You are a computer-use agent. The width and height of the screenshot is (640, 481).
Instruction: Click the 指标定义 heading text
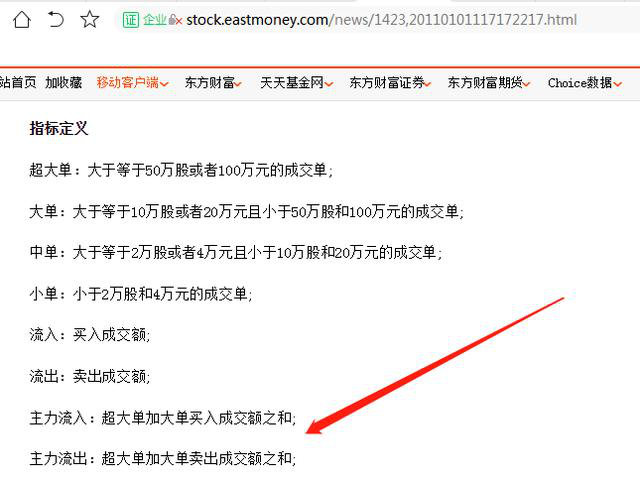click(x=59, y=128)
